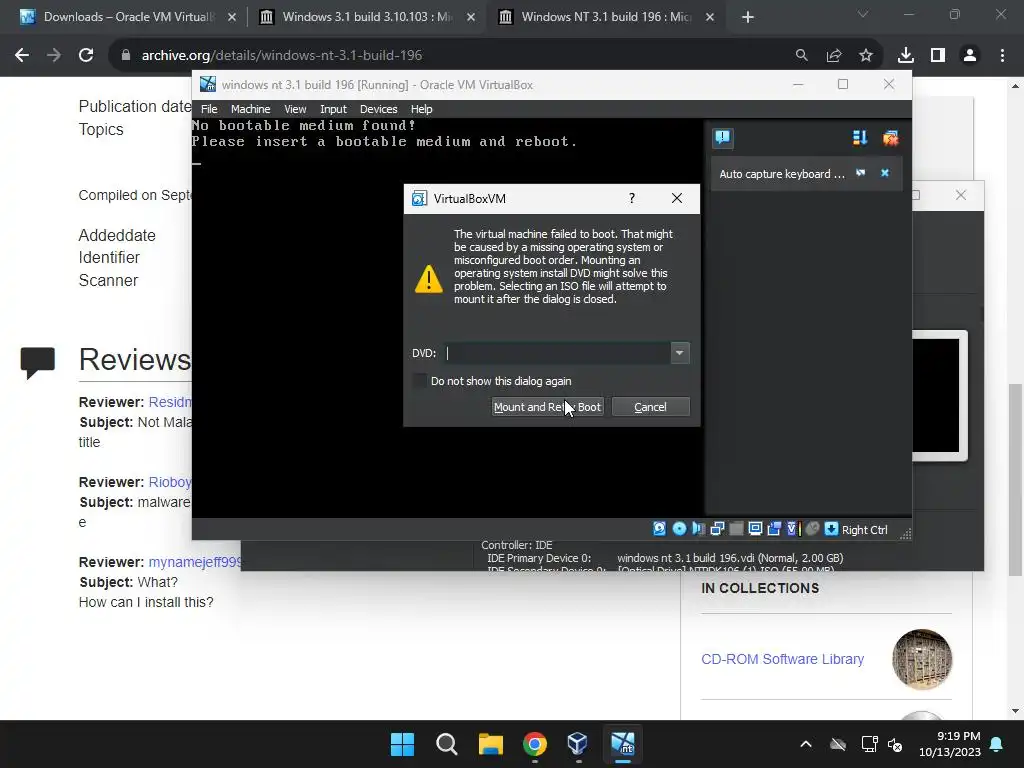Open Chrome downloads icon
This screenshot has width=1024, height=768.
[x=905, y=56]
